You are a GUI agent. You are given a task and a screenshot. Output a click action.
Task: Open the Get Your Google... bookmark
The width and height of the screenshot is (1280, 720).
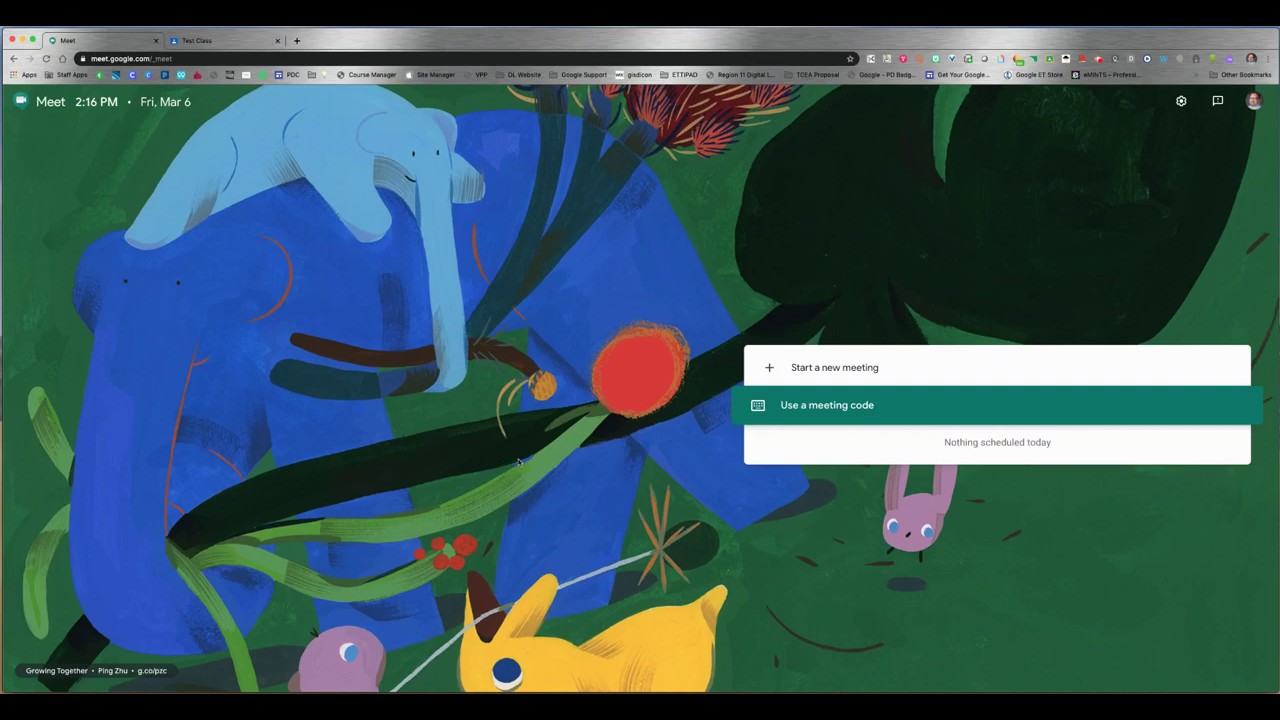pos(958,75)
